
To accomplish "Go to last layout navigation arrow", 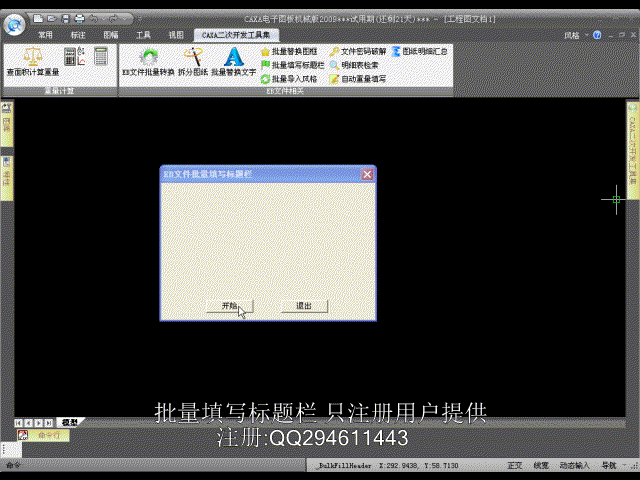I will point(49,423).
